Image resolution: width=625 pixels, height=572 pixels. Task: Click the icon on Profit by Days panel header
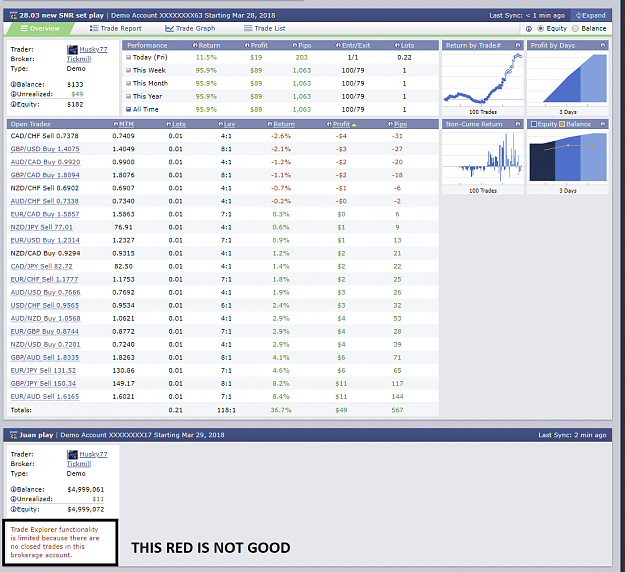tap(603, 45)
